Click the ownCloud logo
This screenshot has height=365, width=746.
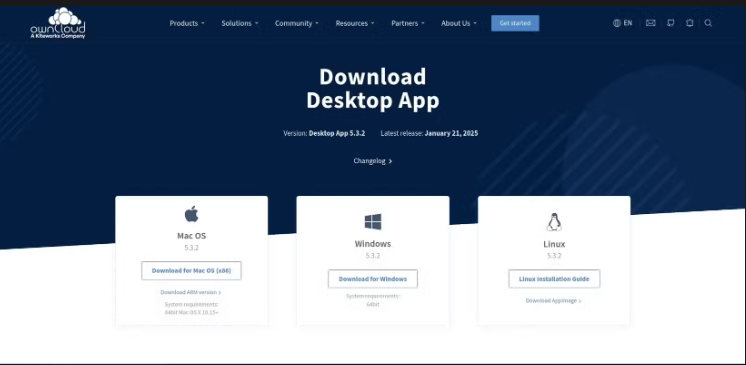pyautogui.click(x=58, y=23)
